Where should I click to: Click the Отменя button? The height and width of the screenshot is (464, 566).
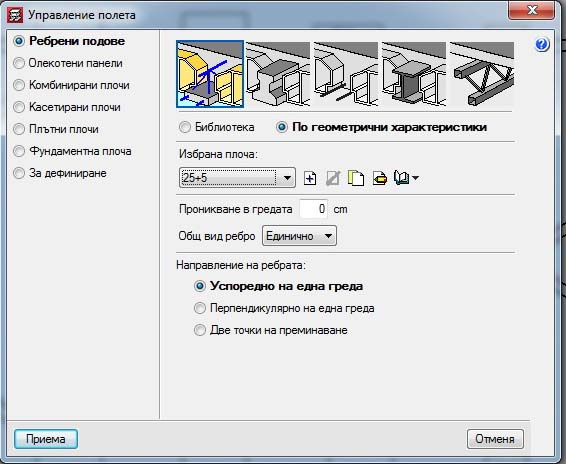click(x=495, y=439)
